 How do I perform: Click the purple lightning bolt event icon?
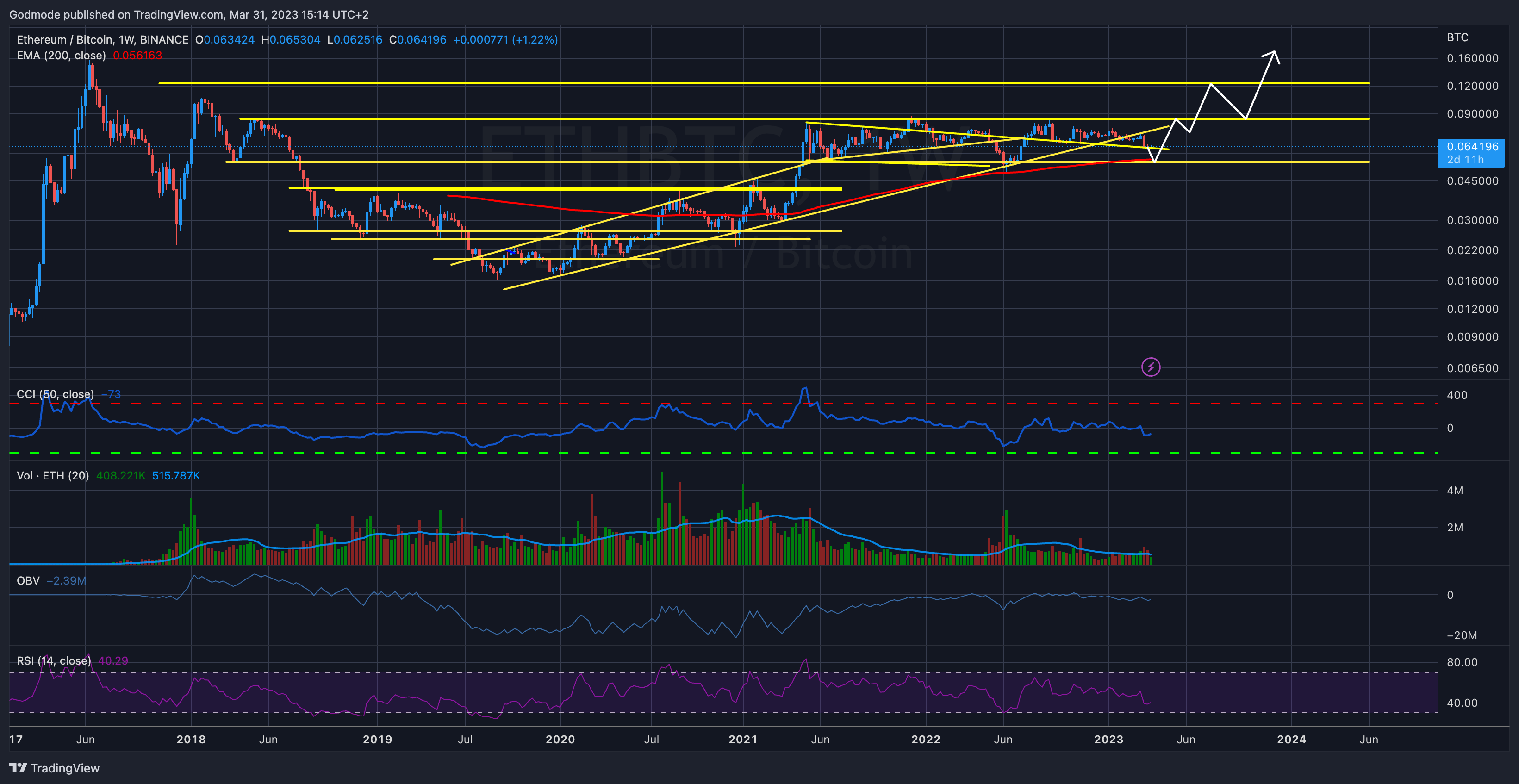pyautogui.click(x=1151, y=367)
